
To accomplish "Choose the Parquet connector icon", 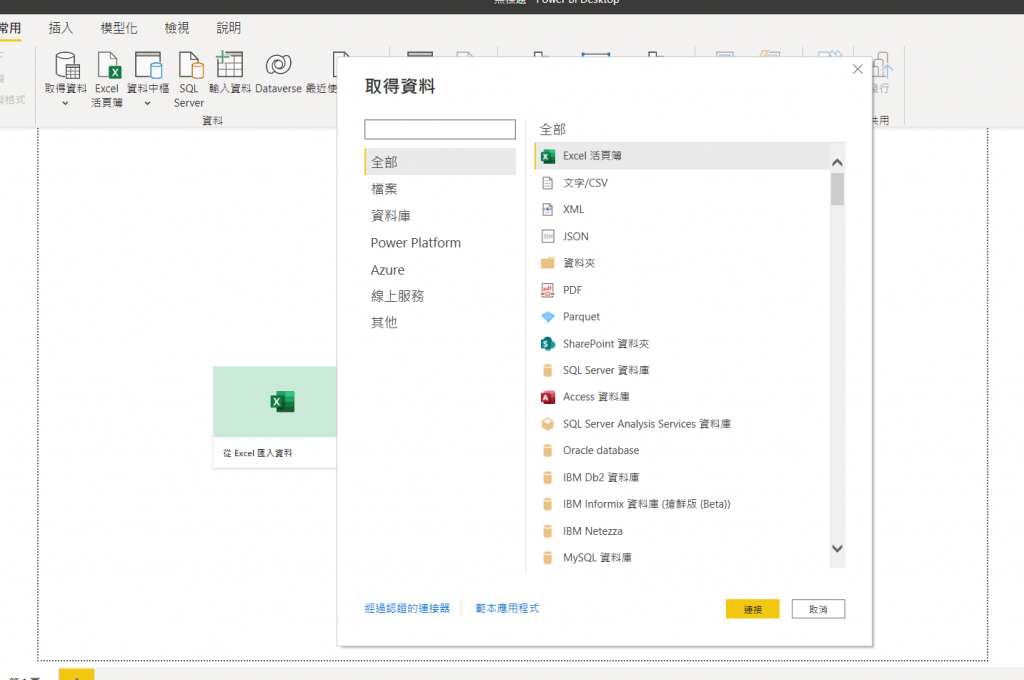I will [x=548, y=317].
